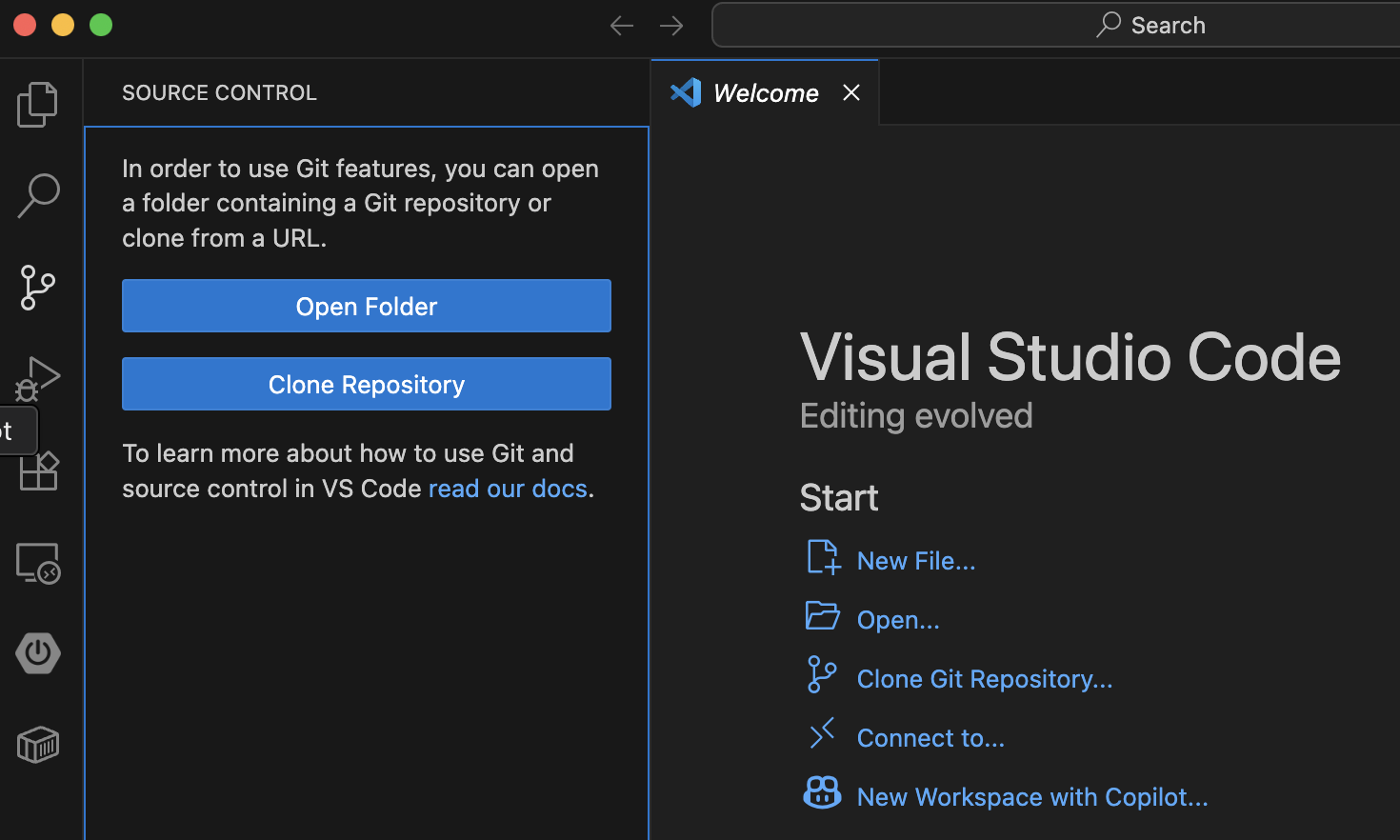Open the Search view in activity bar

[x=38, y=195]
